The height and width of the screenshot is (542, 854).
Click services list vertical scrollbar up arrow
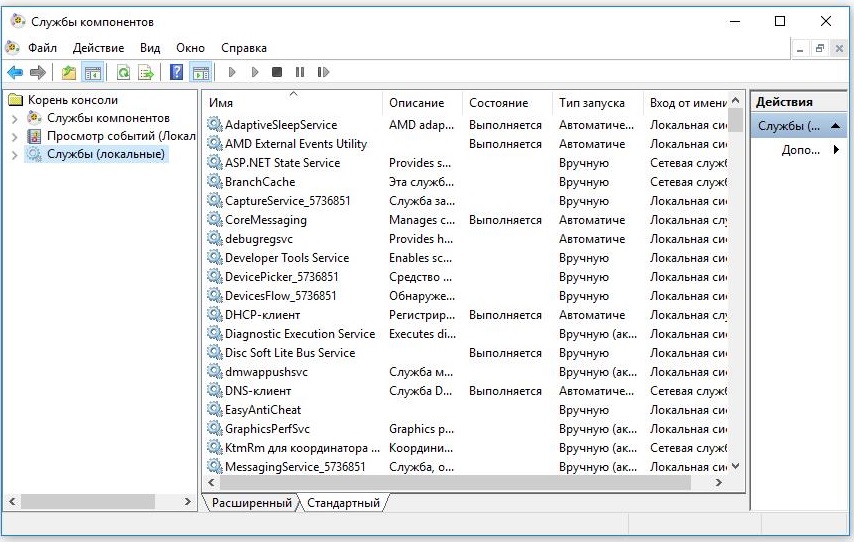coord(736,100)
